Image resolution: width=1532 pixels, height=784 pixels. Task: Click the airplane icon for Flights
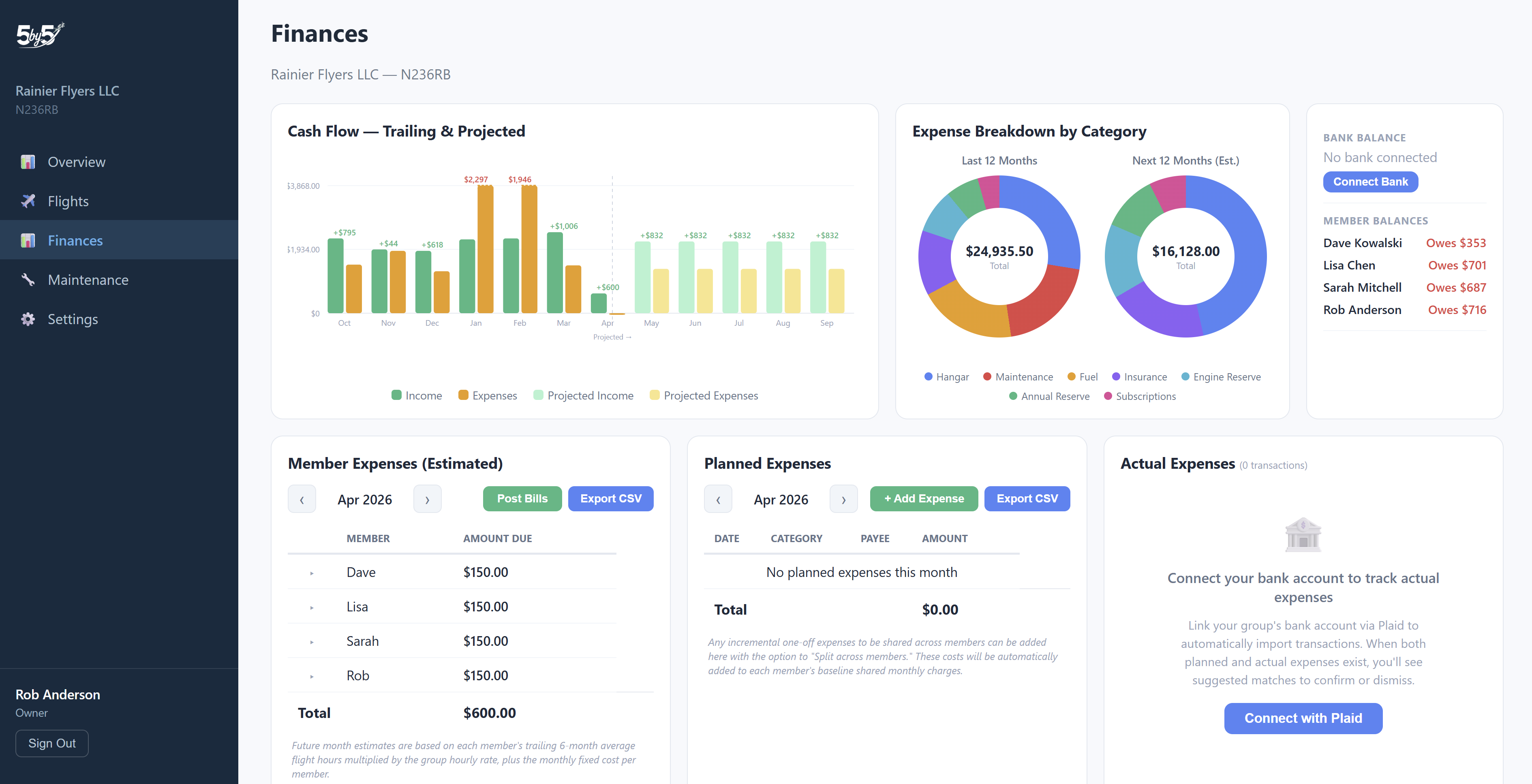(28, 201)
